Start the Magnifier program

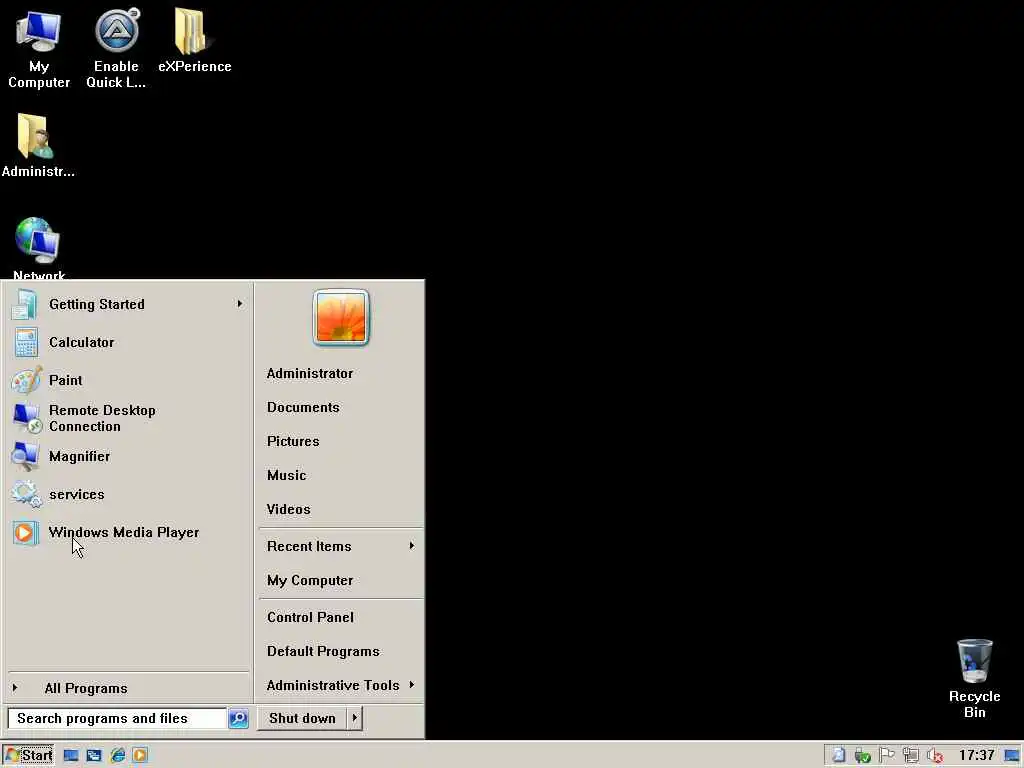[128, 456]
